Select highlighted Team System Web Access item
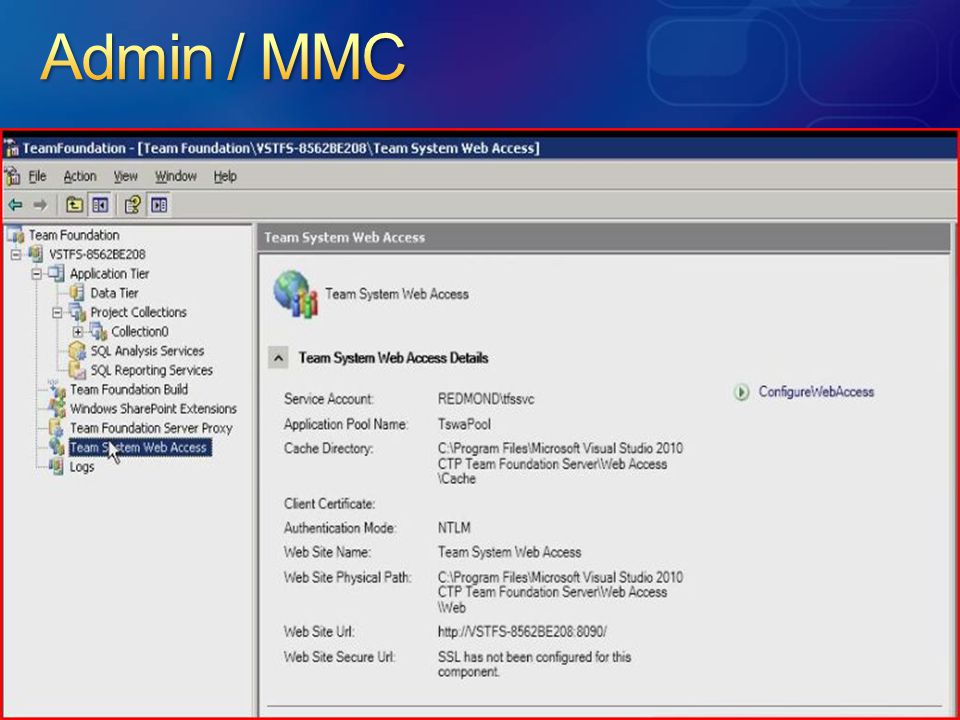This screenshot has width=960, height=720. pos(140,448)
